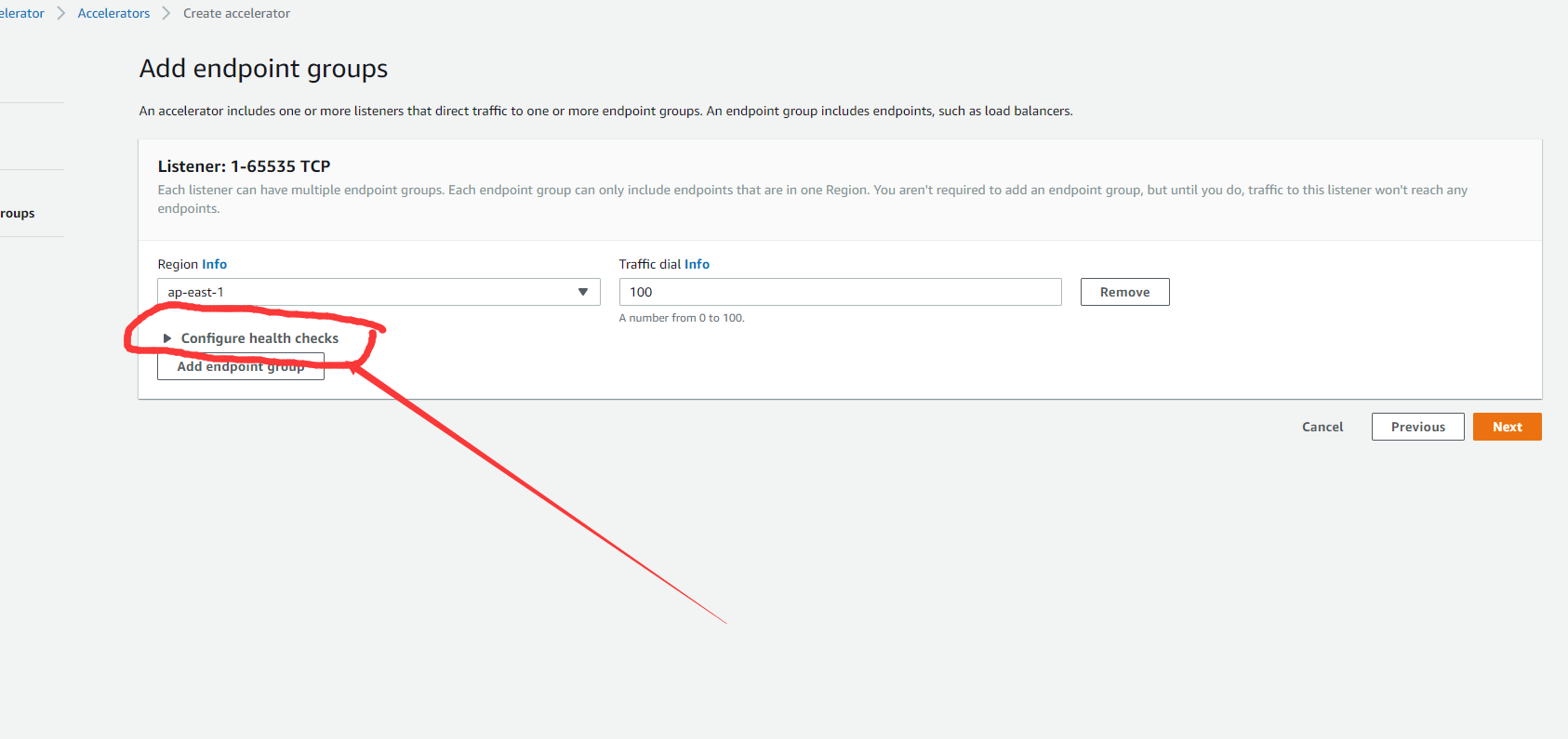This screenshot has height=739, width=1568.
Task: Open the Info link next to Traffic dial
Action: coord(697,264)
